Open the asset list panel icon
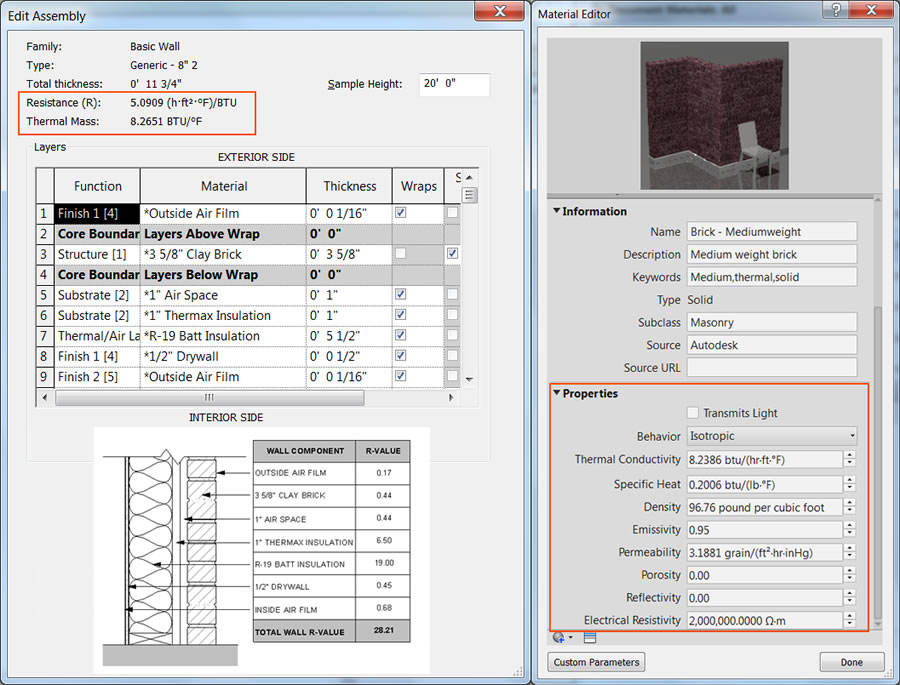The image size is (900, 685). click(589, 637)
